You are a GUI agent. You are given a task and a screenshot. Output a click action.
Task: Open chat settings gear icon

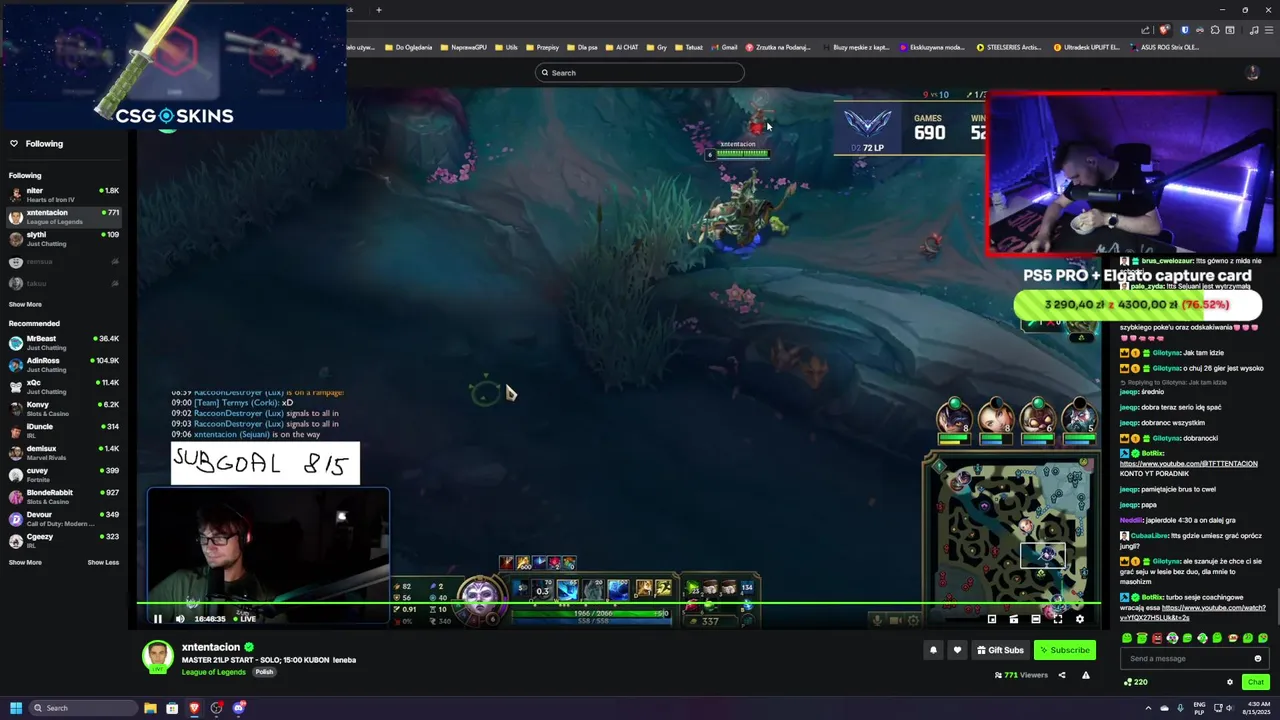(x=1230, y=682)
